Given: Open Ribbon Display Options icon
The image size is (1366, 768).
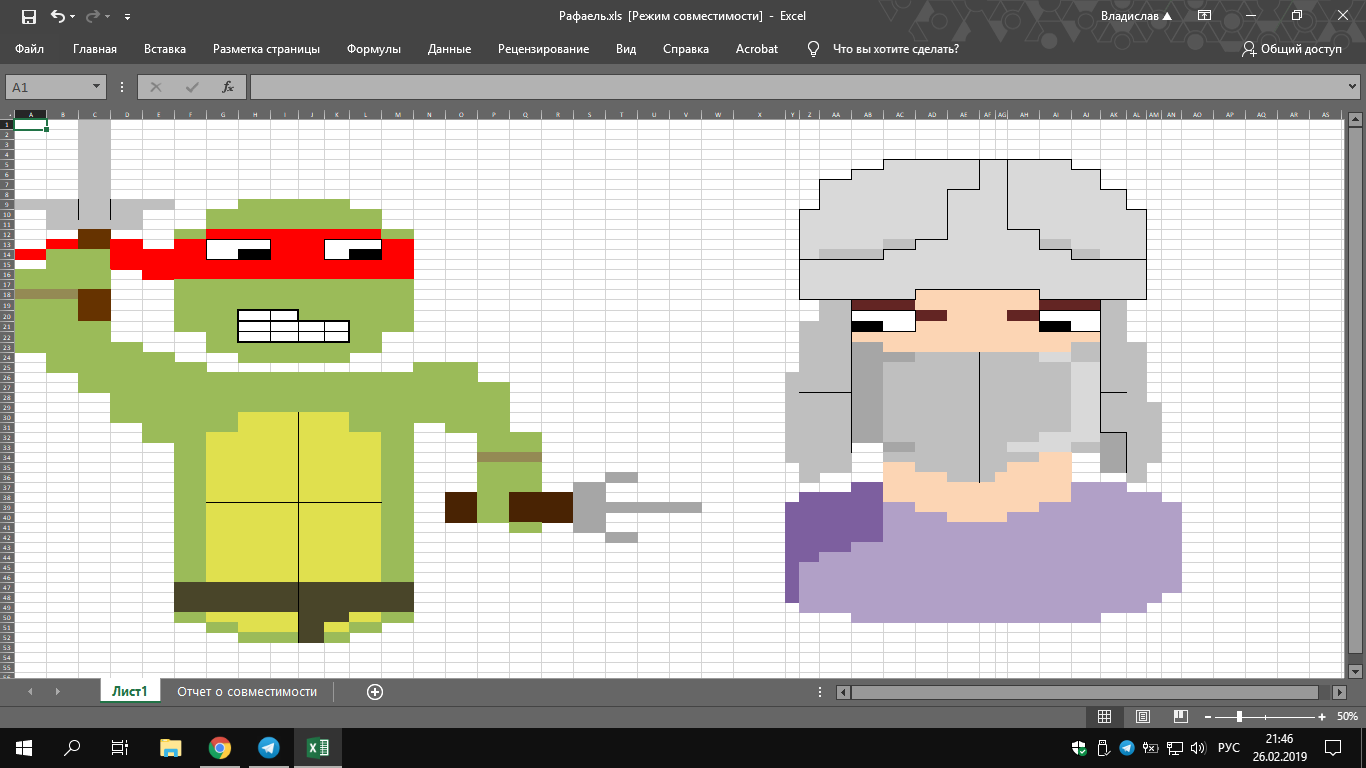Looking at the screenshot, I should click(1204, 16).
